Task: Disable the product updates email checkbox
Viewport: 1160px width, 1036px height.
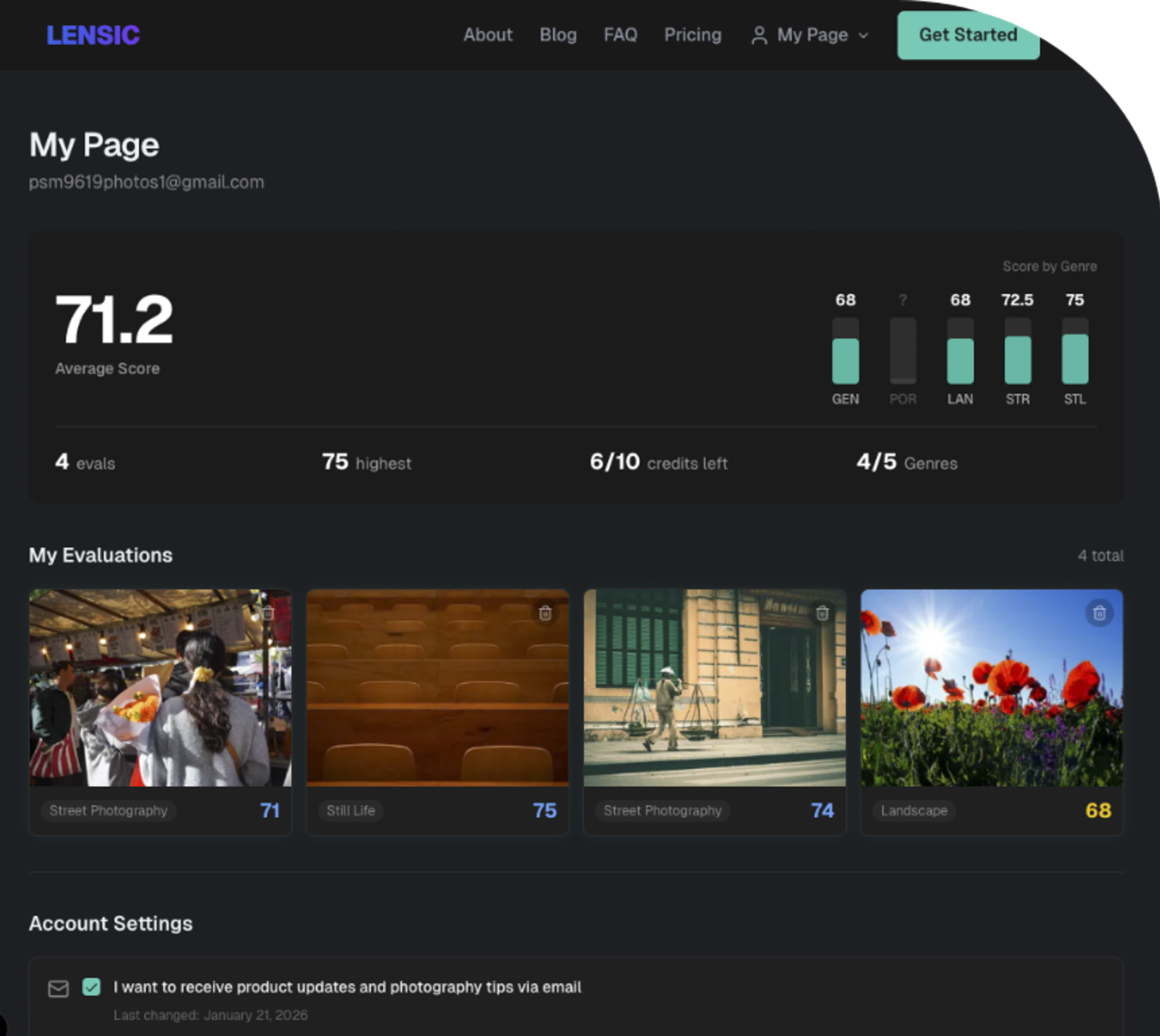Action: pyautogui.click(x=92, y=988)
